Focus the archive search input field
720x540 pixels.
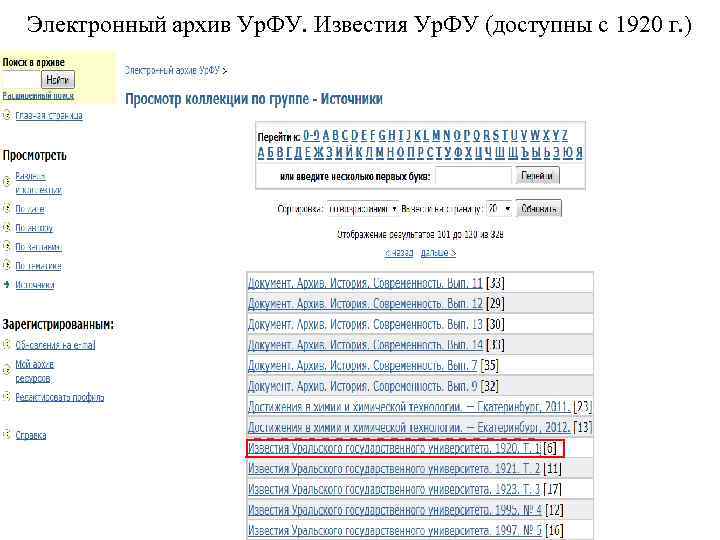21,79
